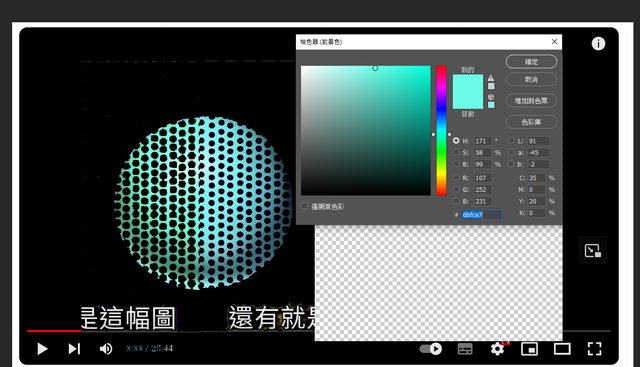640x367 pixels.
Task: Click the 色彩庫 color libraries button
Action: click(531, 122)
